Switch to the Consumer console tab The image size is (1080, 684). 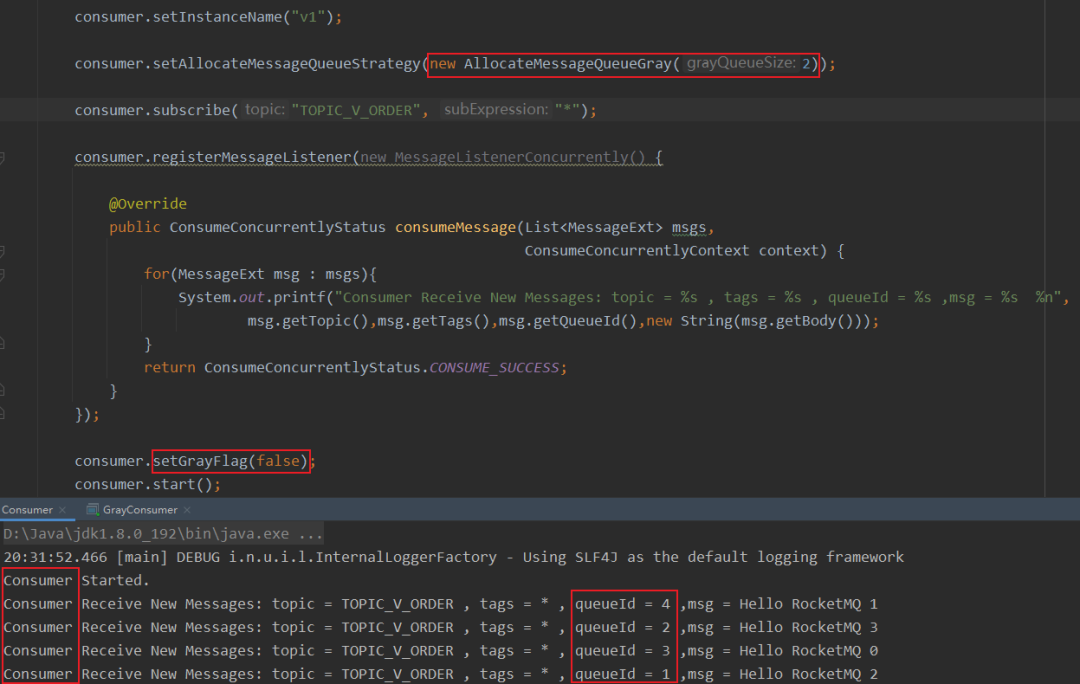click(x=28, y=510)
